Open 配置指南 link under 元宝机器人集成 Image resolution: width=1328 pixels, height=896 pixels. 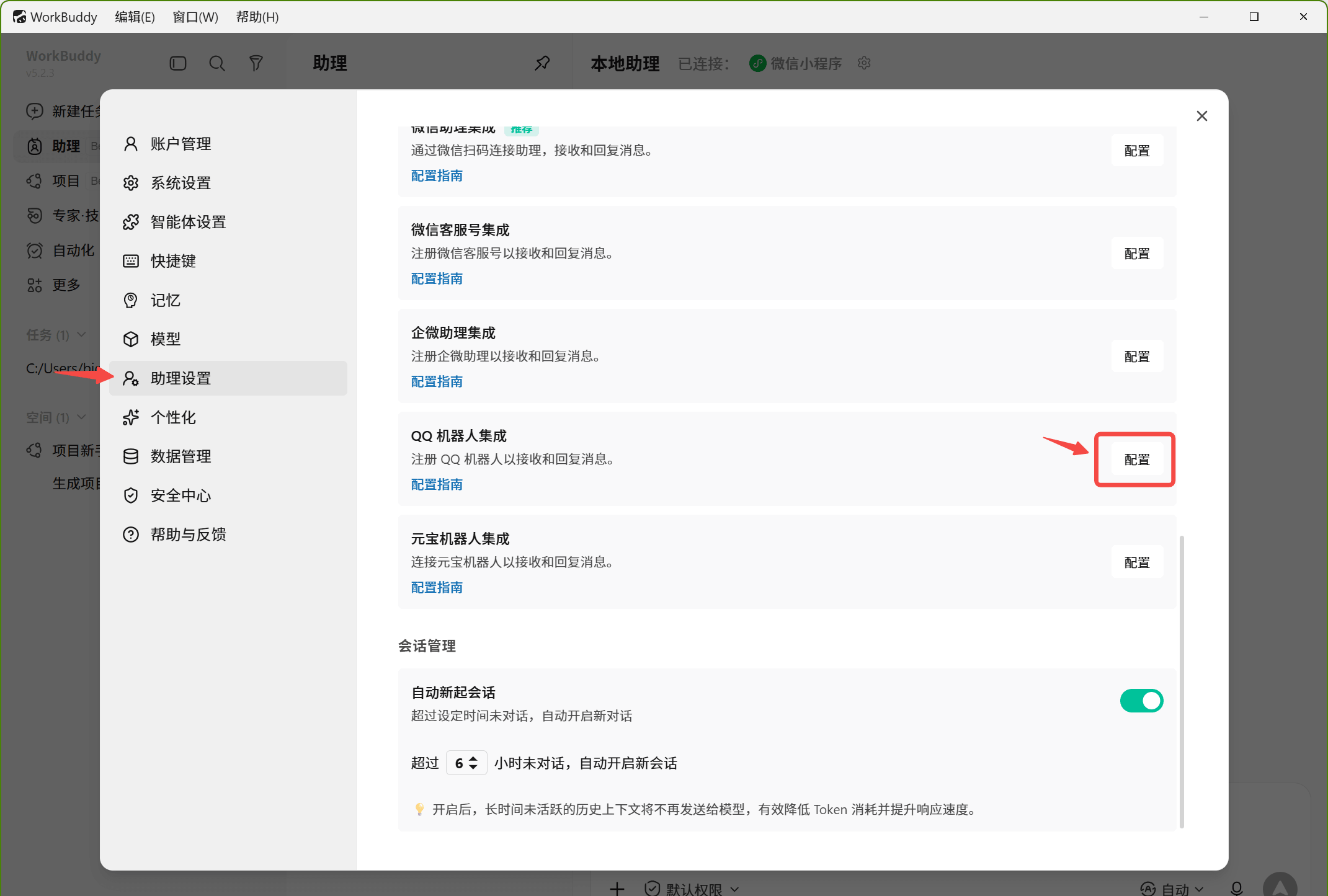[437, 588]
